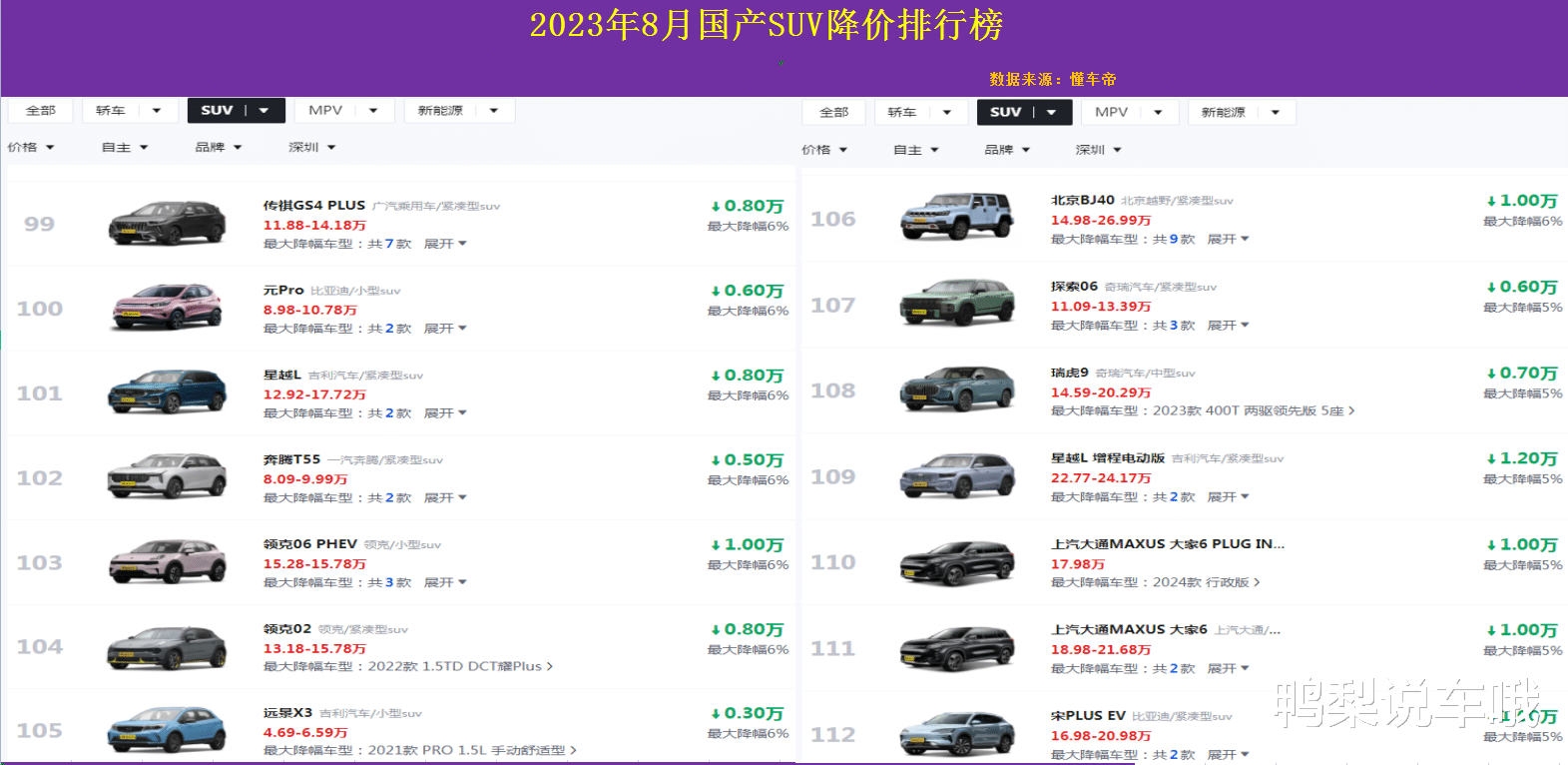Expand 展开 for 元Pro models
Viewport: 1568px width, 765px height.
point(445,329)
